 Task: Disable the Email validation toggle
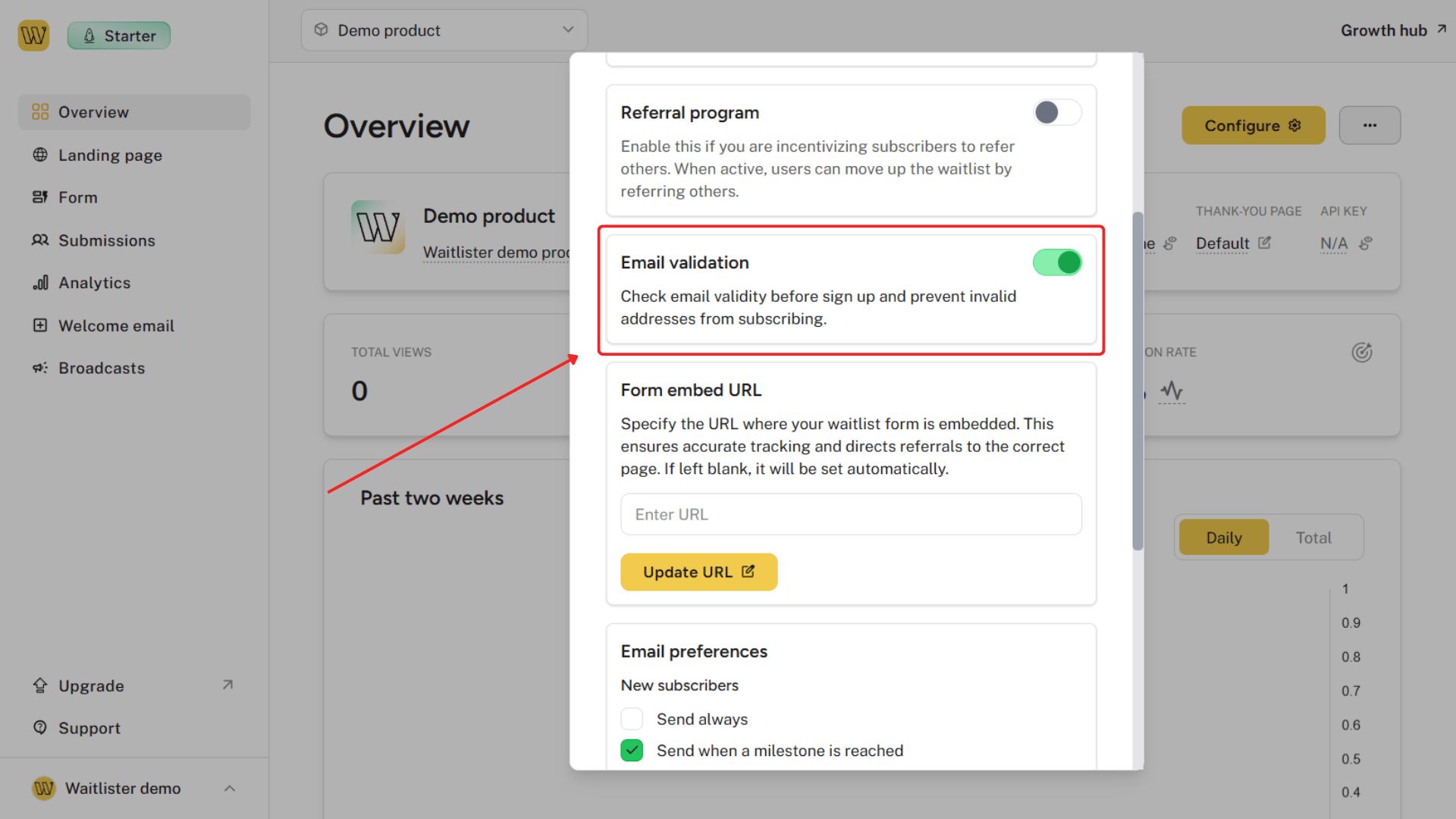(x=1057, y=262)
